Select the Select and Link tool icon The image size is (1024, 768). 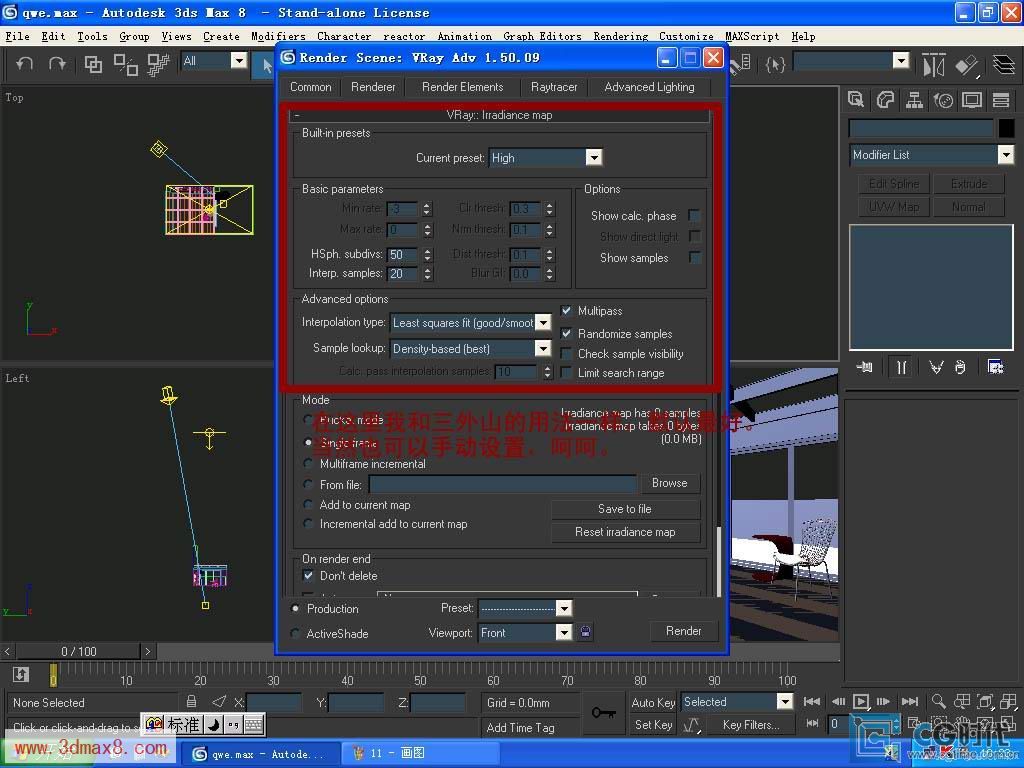(93, 64)
